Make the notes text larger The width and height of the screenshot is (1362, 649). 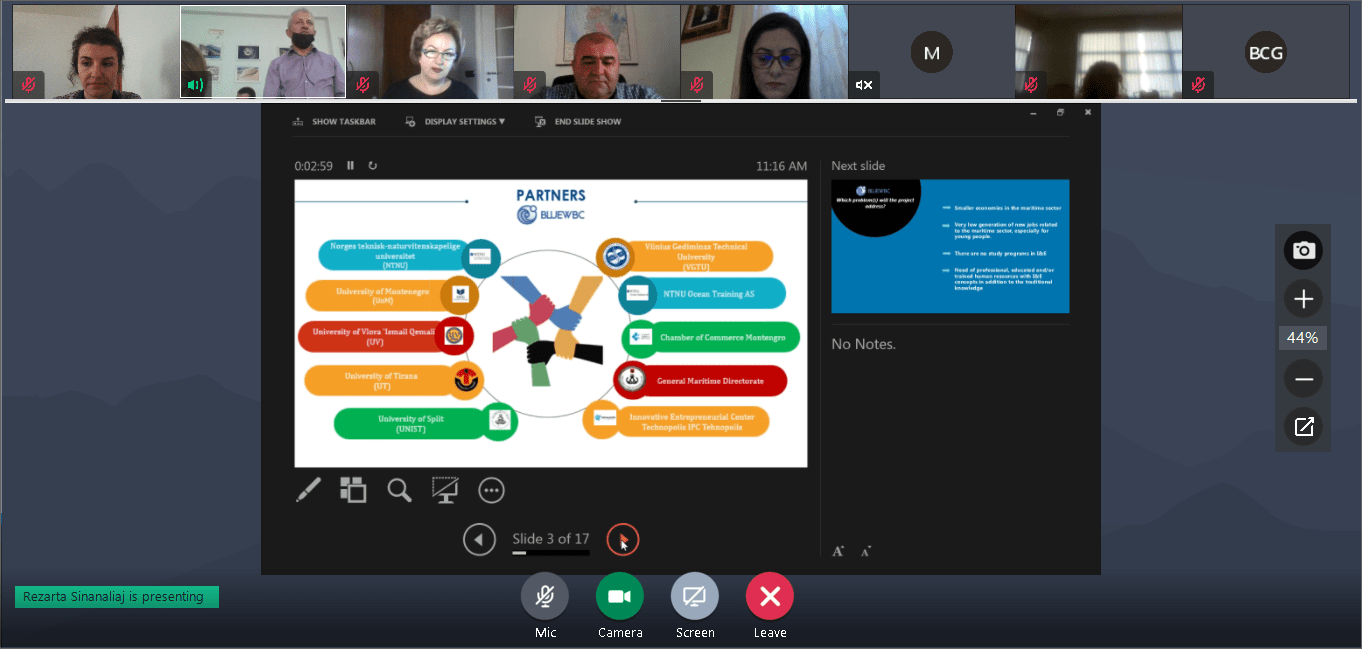838,550
